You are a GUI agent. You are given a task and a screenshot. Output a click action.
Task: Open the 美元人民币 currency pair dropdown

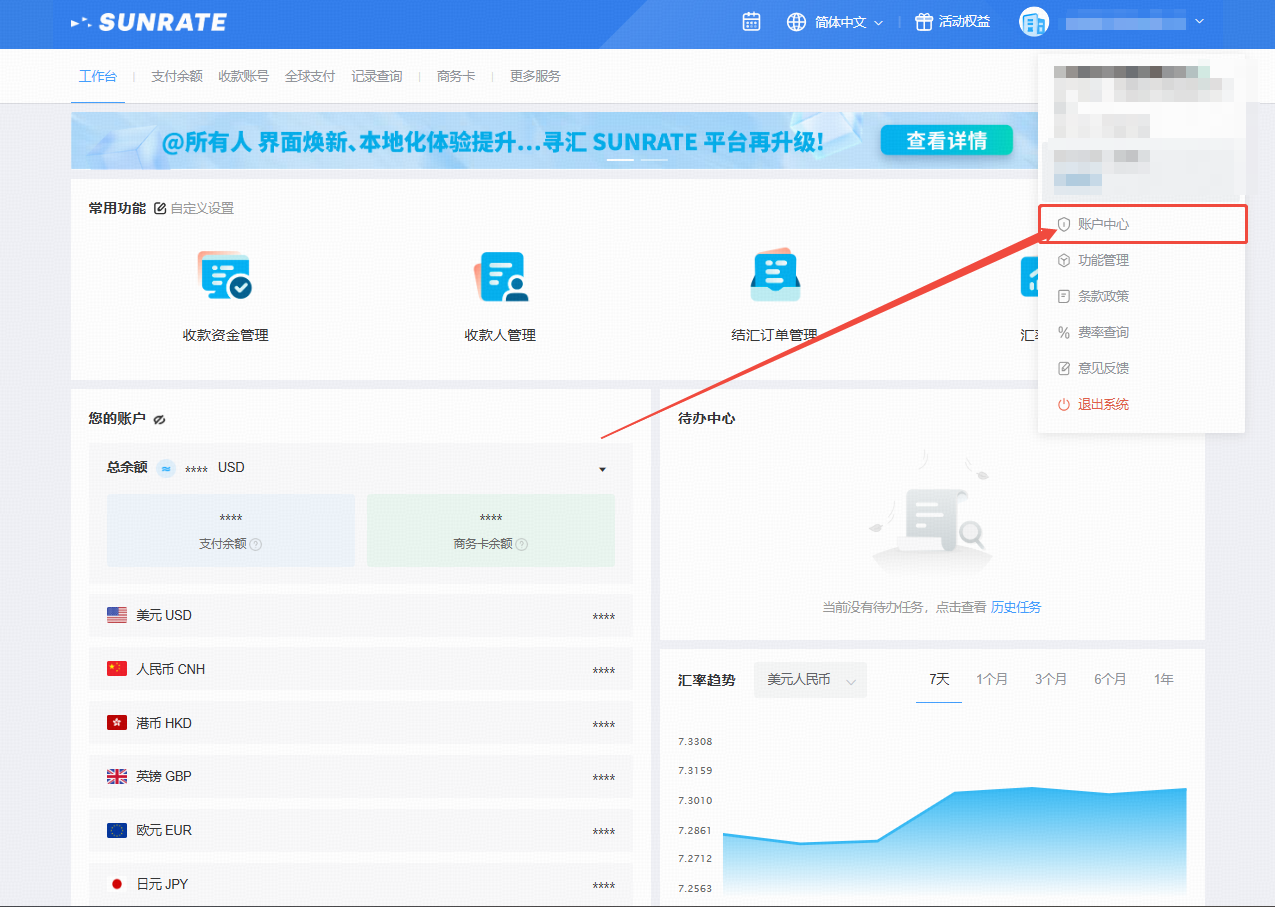click(810, 680)
